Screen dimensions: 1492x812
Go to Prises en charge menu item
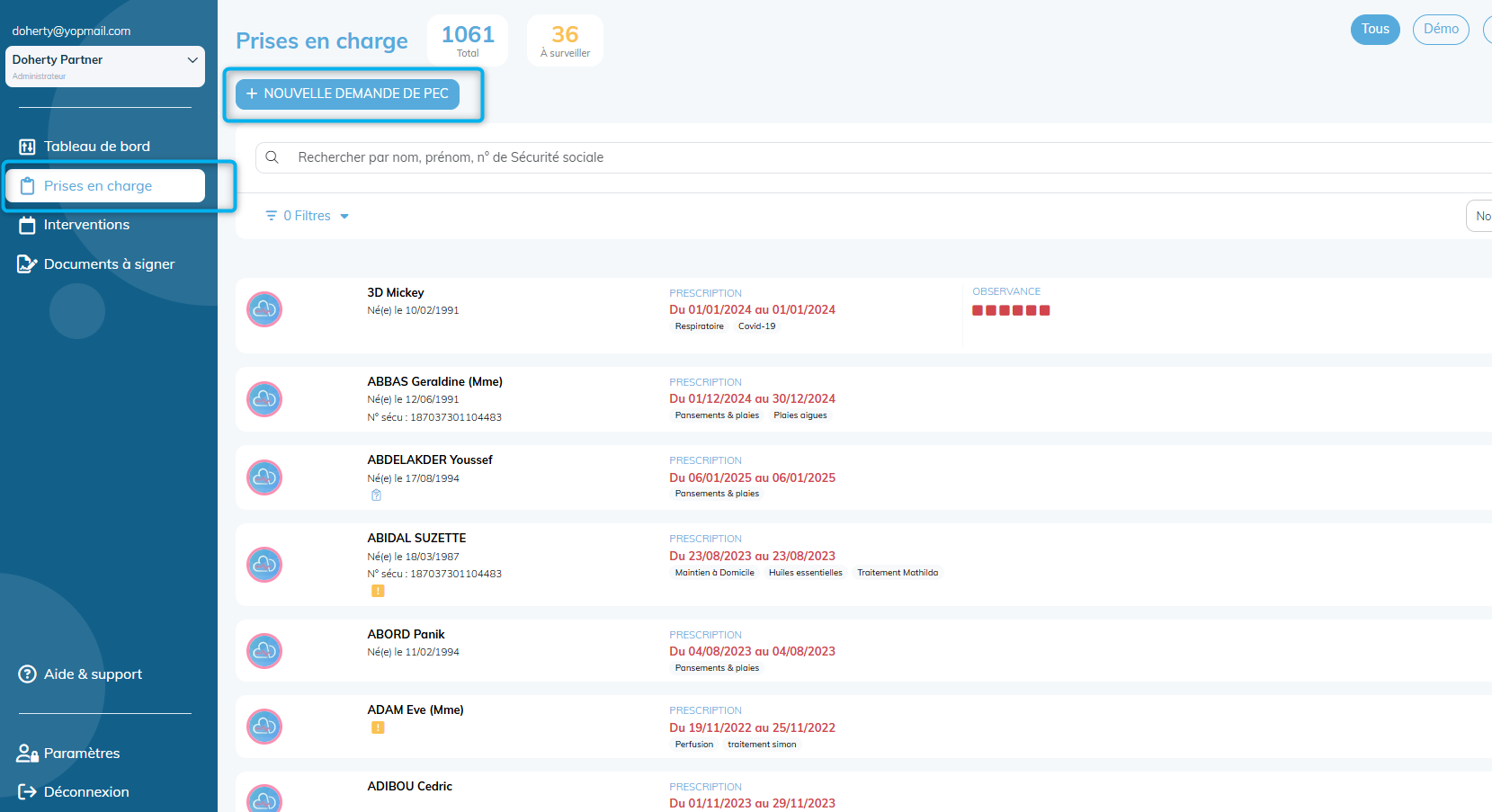(105, 186)
